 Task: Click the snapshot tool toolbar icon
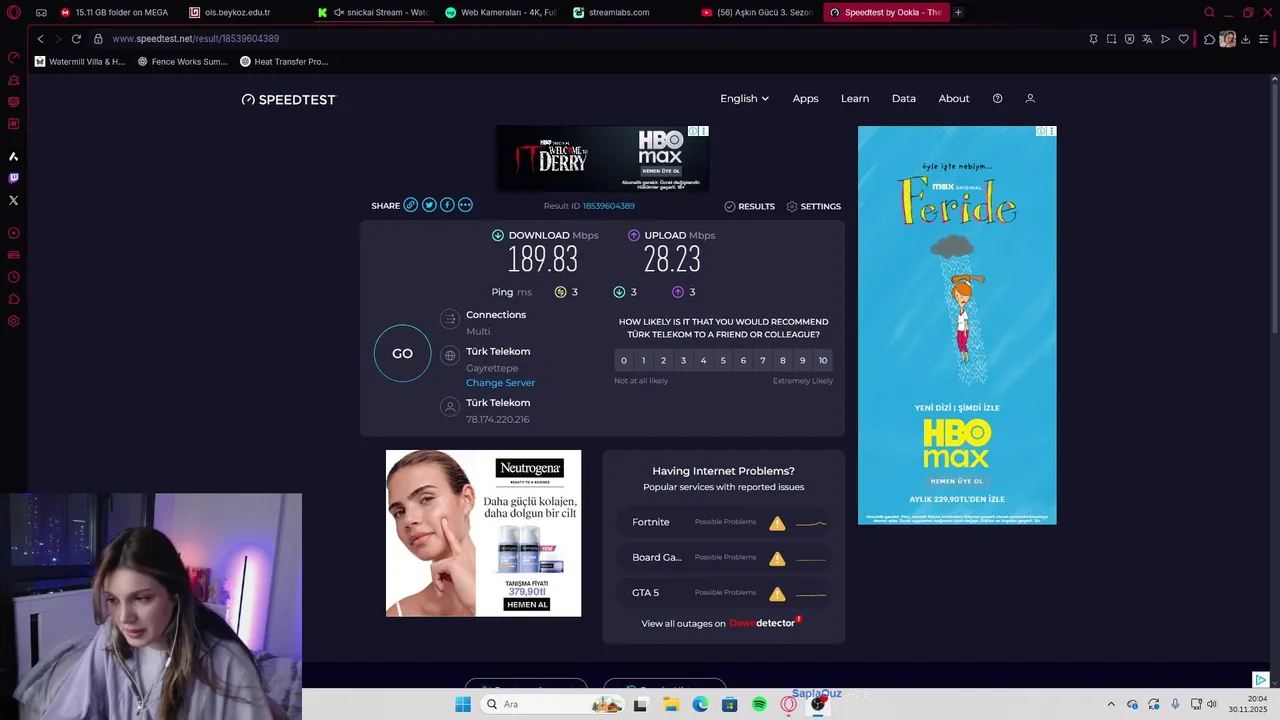[x=1111, y=39]
